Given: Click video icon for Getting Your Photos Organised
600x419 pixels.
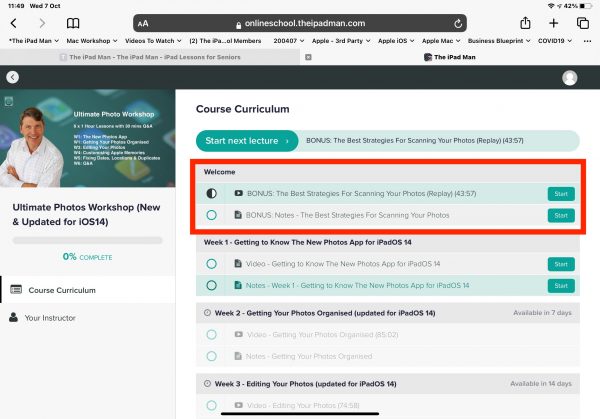Looking at the screenshot, I should click(x=238, y=334).
